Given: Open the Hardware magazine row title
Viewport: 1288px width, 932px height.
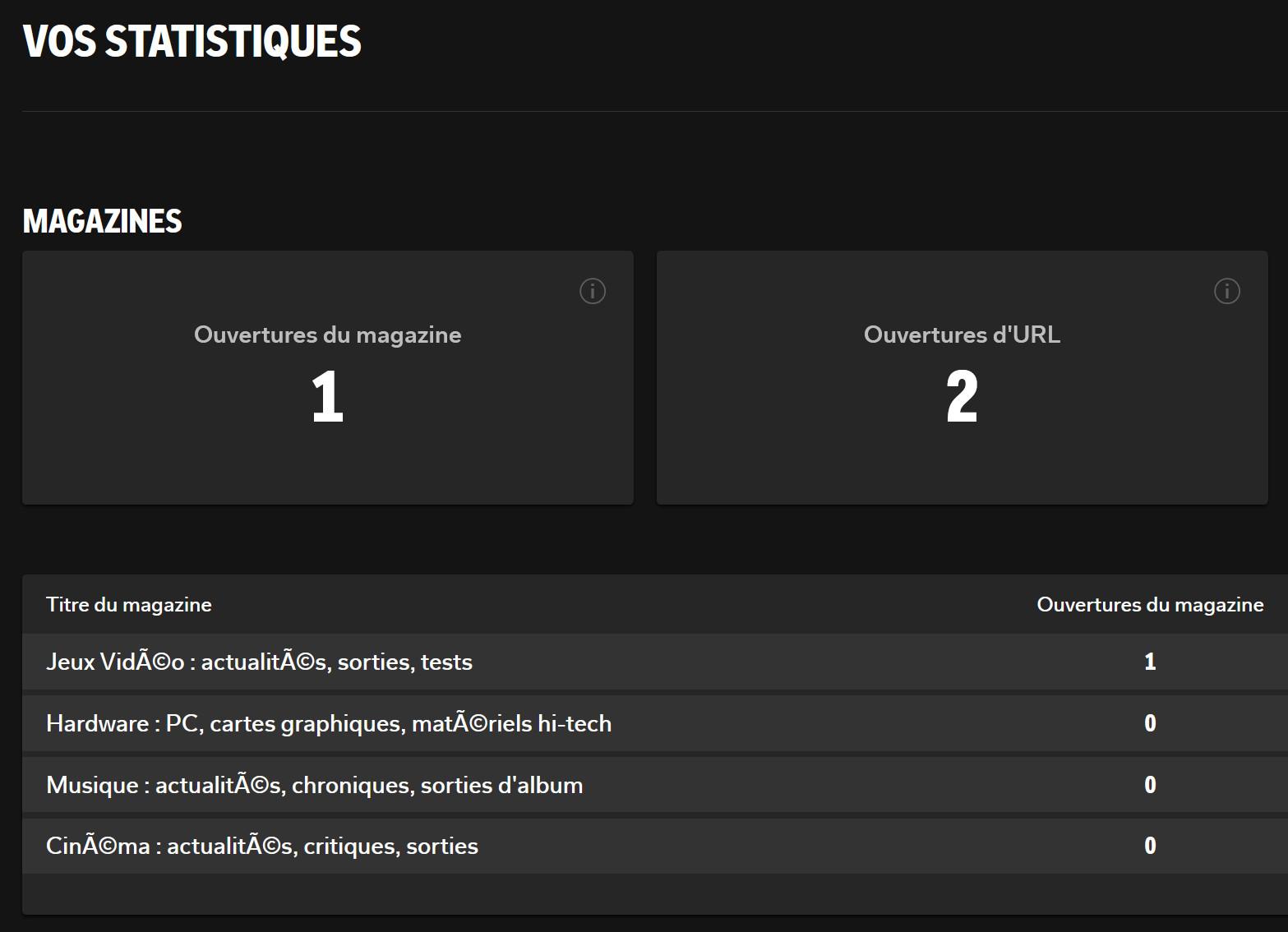Looking at the screenshot, I should (329, 723).
